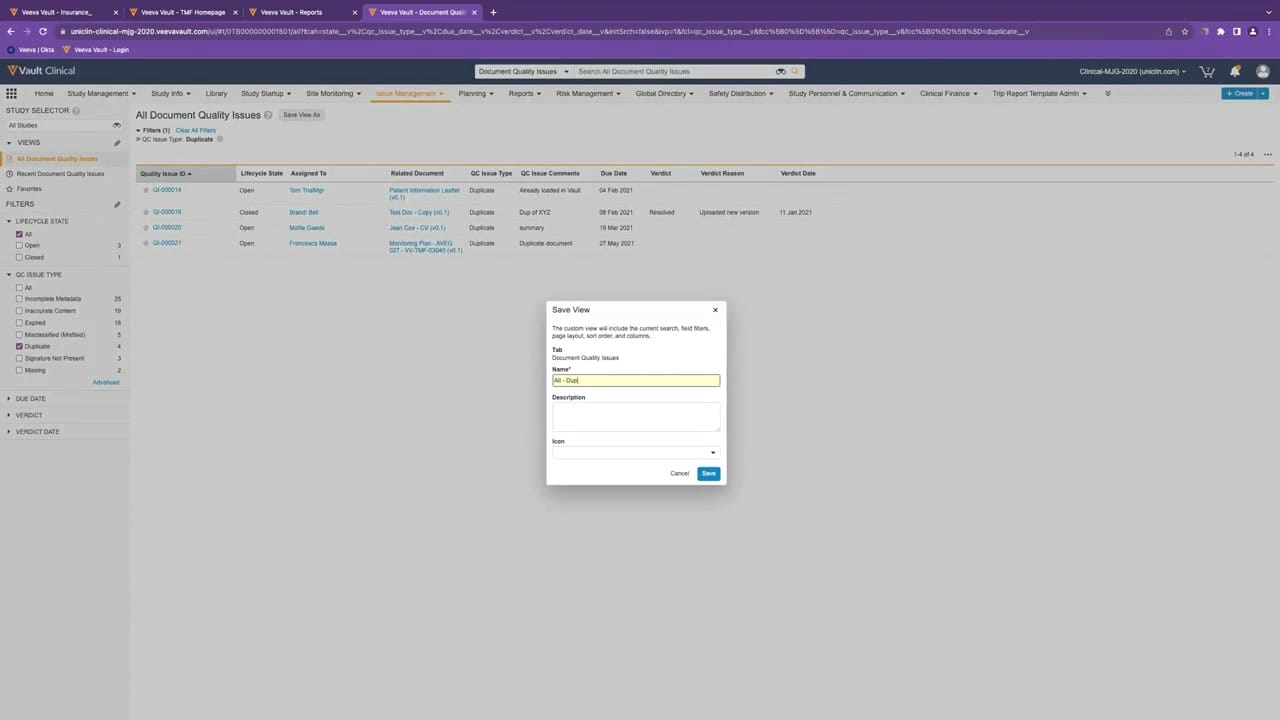The width and height of the screenshot is (1280, 720).
Task: Check the Signature Not Present filter
Action: (19, 358)
